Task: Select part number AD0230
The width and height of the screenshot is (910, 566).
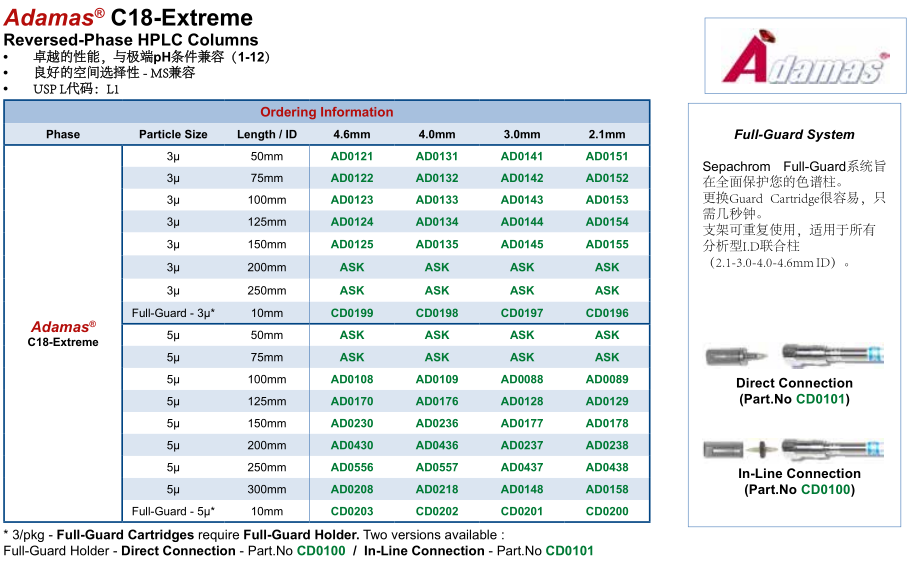Action: (x=352, y=423)
